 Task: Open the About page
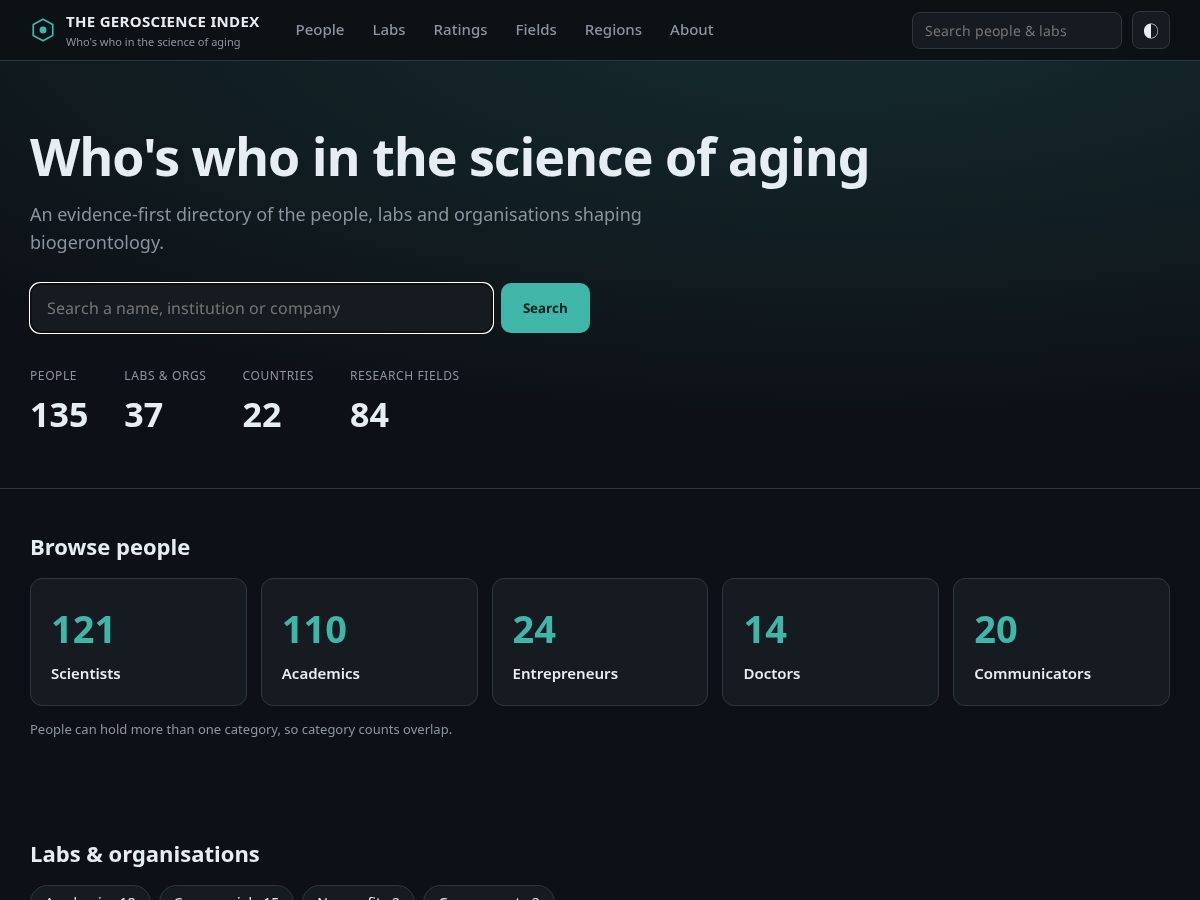(691, 30)
